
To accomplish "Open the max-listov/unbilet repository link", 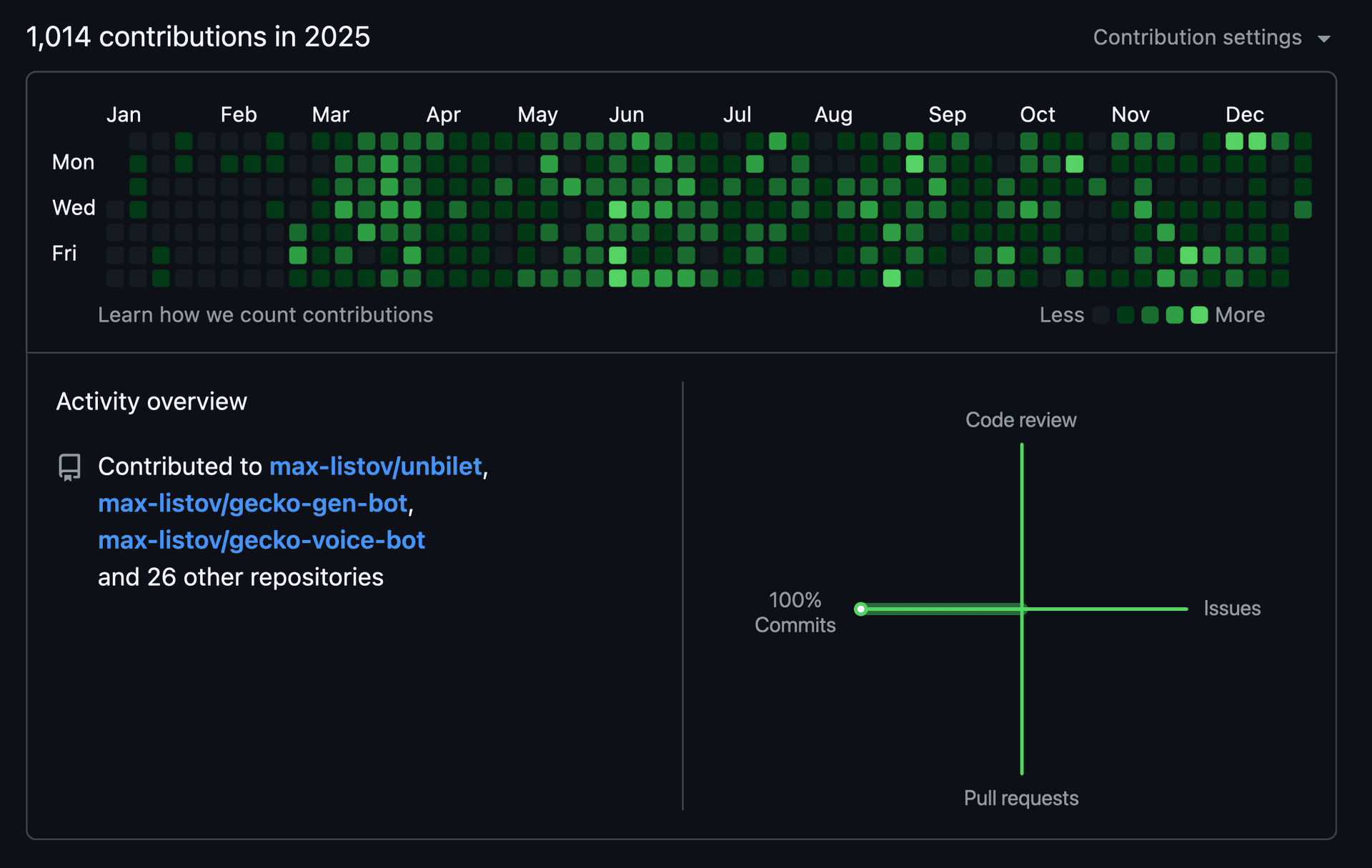I will (377, 467).
